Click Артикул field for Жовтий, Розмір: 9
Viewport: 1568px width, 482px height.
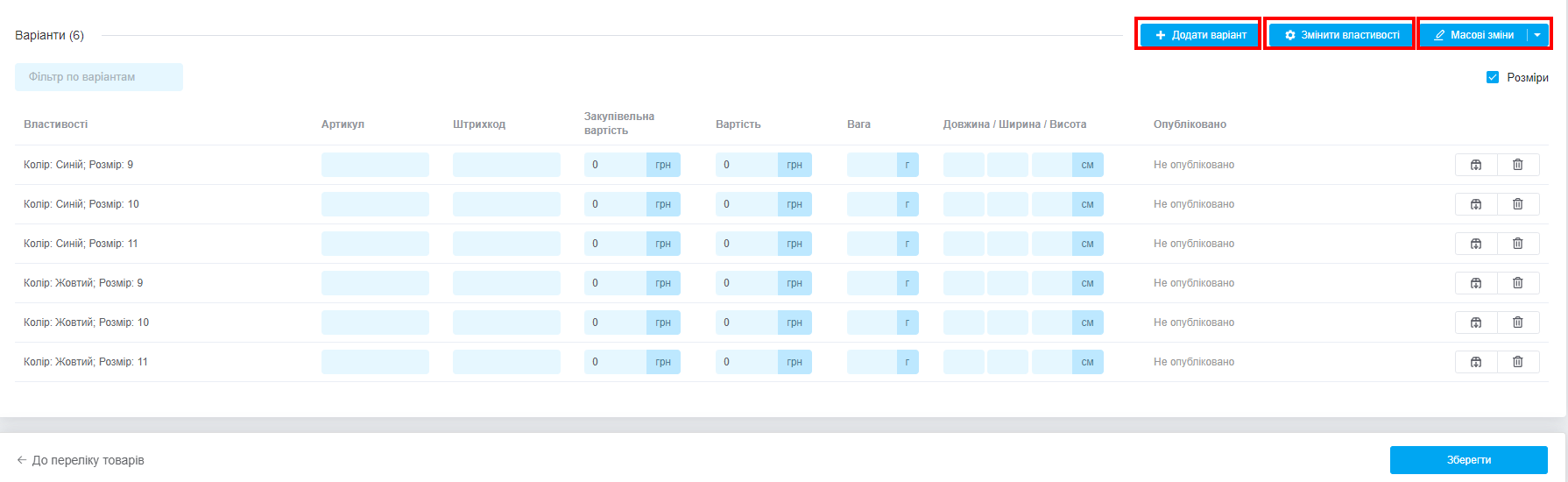click(375, 283)
